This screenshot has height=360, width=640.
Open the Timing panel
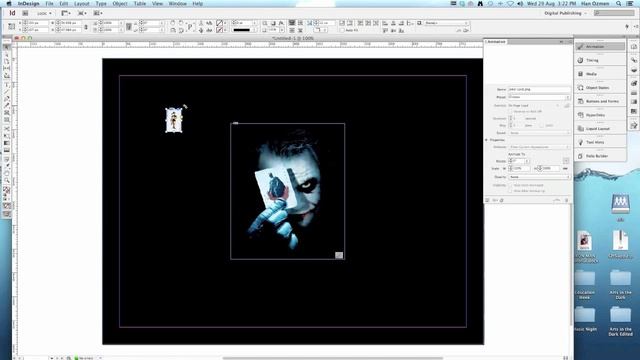pyautogui.click(x=600, y=60)
